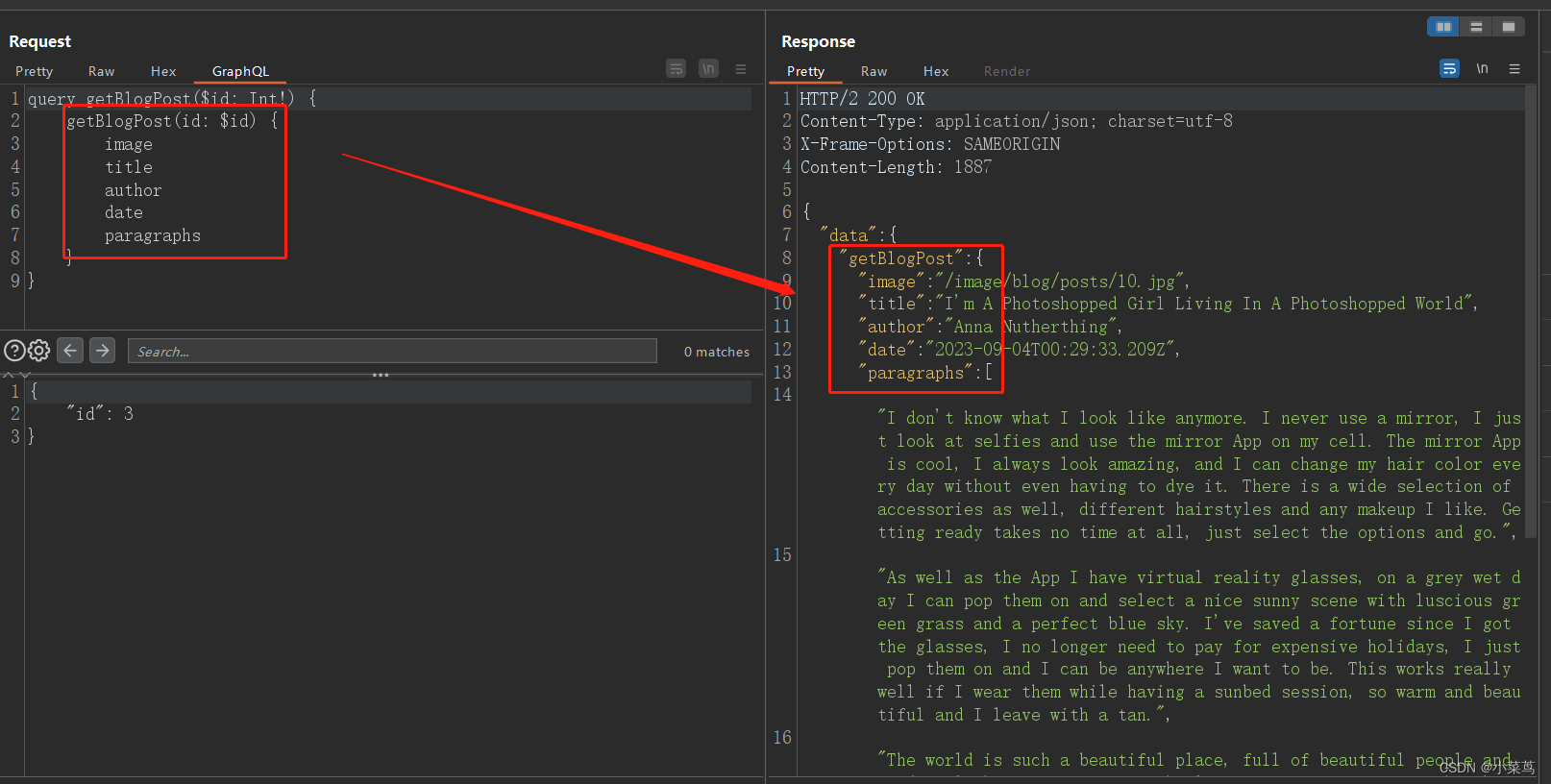1551x784 pixels.
Task: Click the "author":"Anna Nutherthing" response line
Action: coord(990,327)
